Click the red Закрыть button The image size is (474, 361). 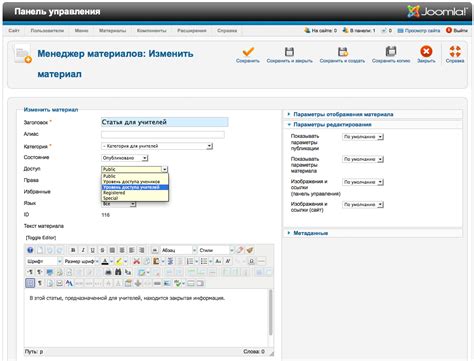click(426, 54)
